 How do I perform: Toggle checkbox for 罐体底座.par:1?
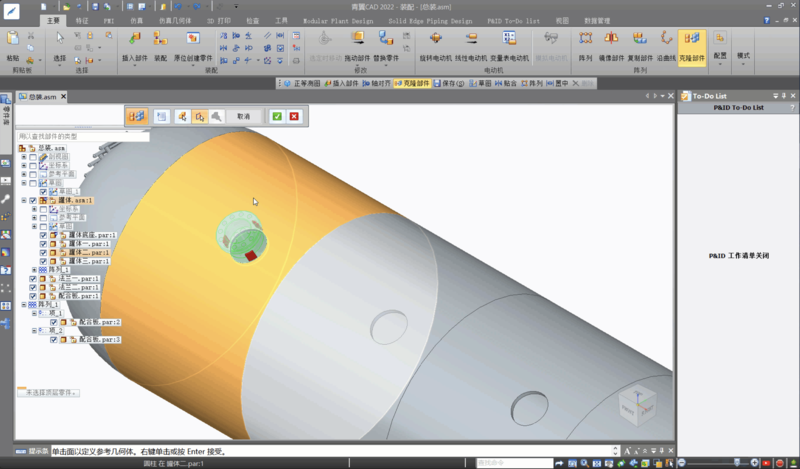point(43,235)
